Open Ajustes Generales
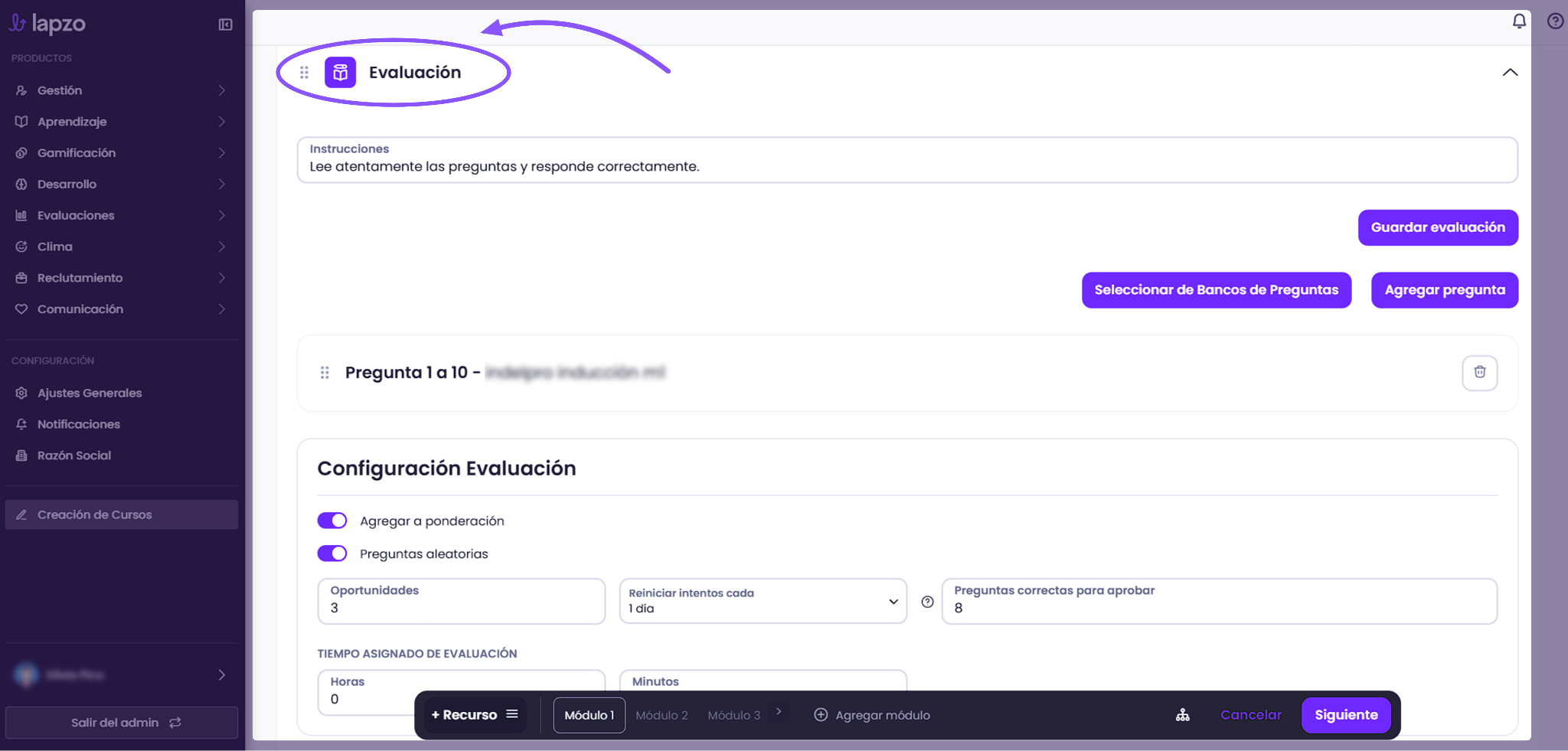1568x751 pixels. [121, 393]
